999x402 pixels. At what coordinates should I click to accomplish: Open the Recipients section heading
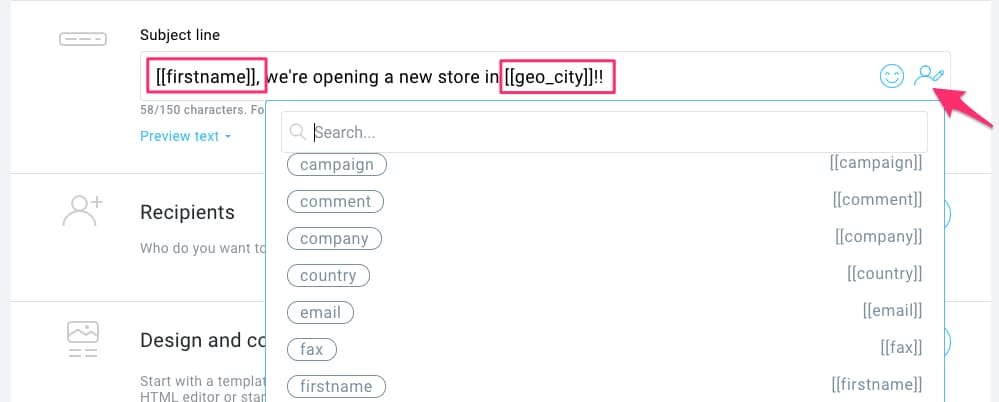(x=187, y=212)
